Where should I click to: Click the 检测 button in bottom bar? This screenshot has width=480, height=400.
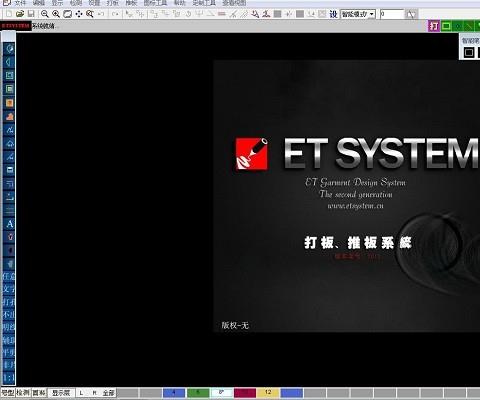[23, 393]
